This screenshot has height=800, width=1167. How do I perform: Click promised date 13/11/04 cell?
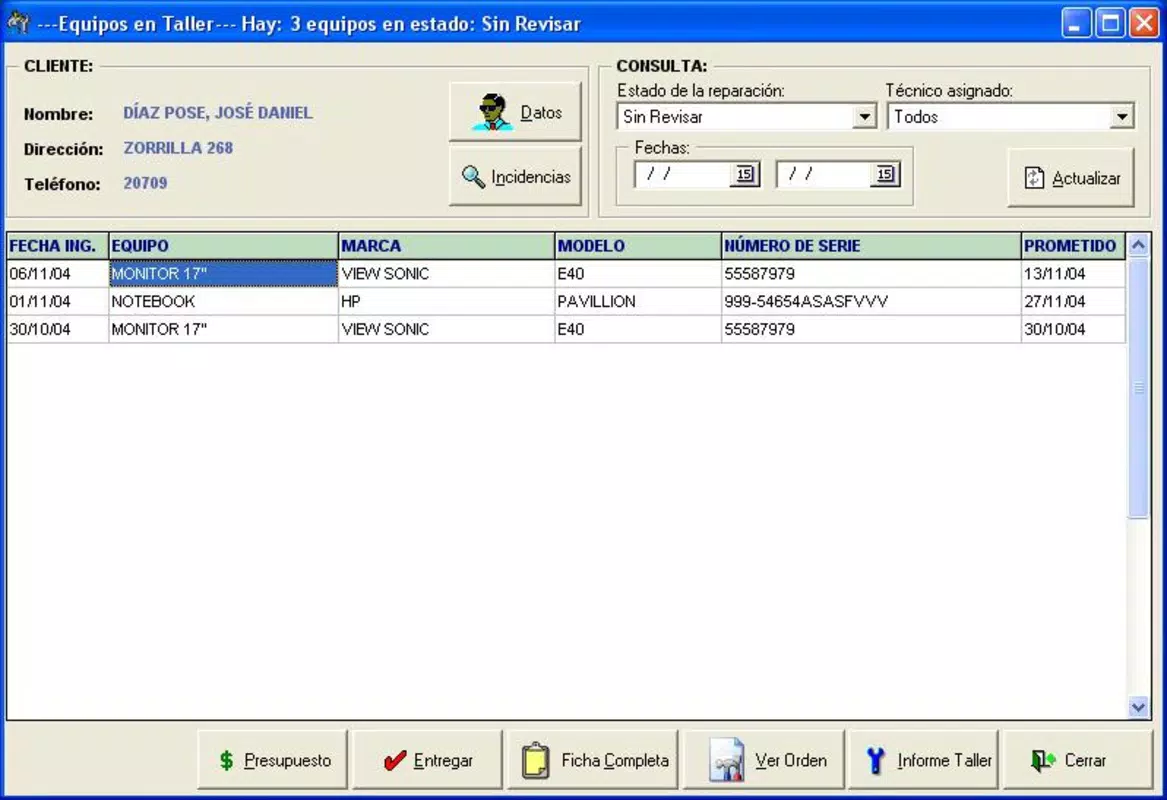[x=1072, y=274]
